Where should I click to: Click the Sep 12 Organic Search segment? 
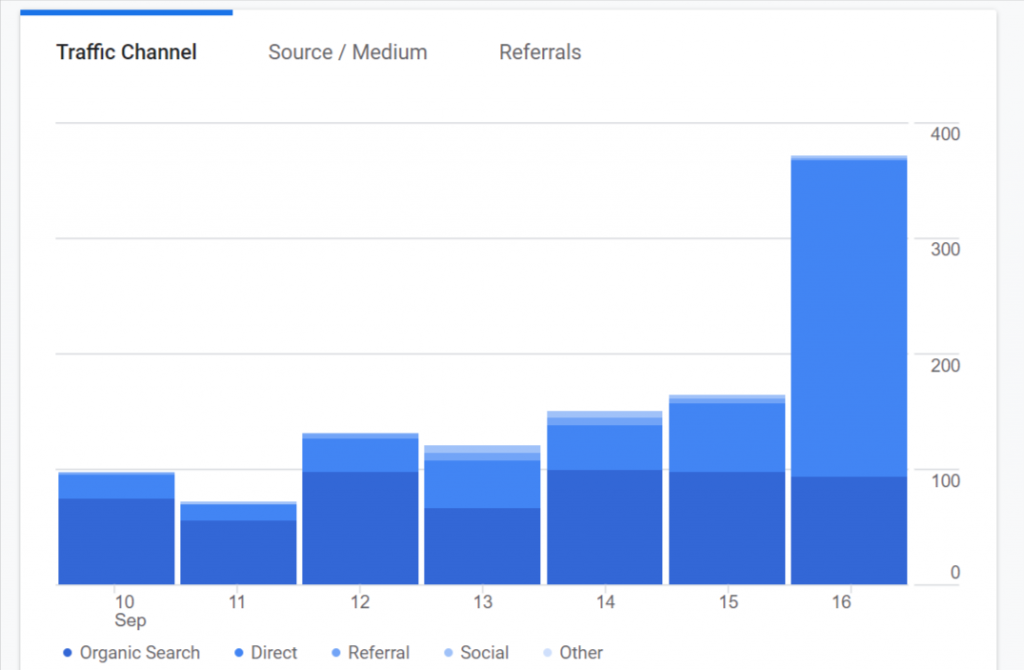(x=360, y=528)
